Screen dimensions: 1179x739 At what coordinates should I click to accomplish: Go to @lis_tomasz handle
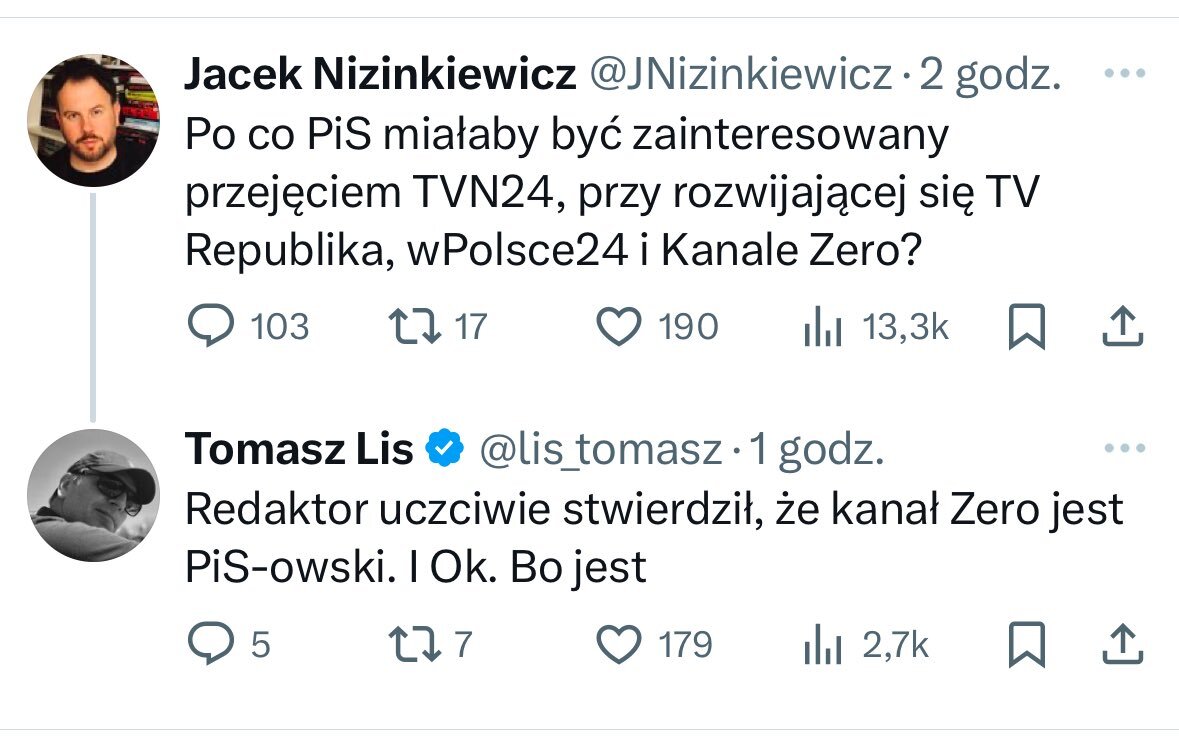600,451
